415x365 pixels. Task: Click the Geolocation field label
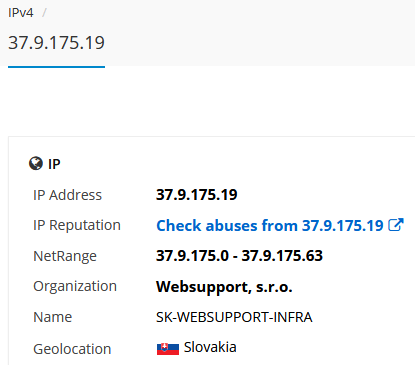(72, 349)
